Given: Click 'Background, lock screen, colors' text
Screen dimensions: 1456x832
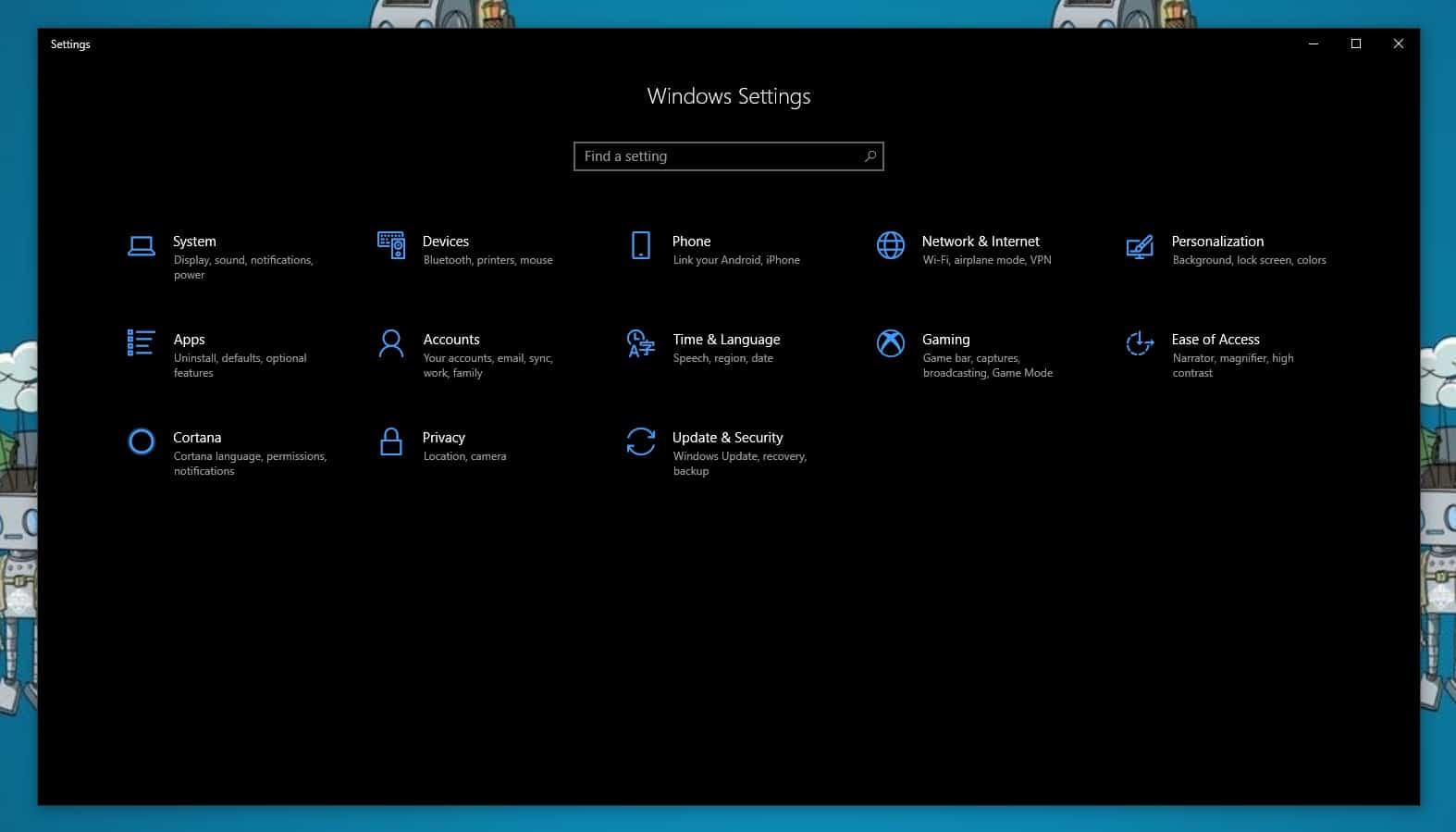Looking at the screenshot, I should (x=1249, y=260).
